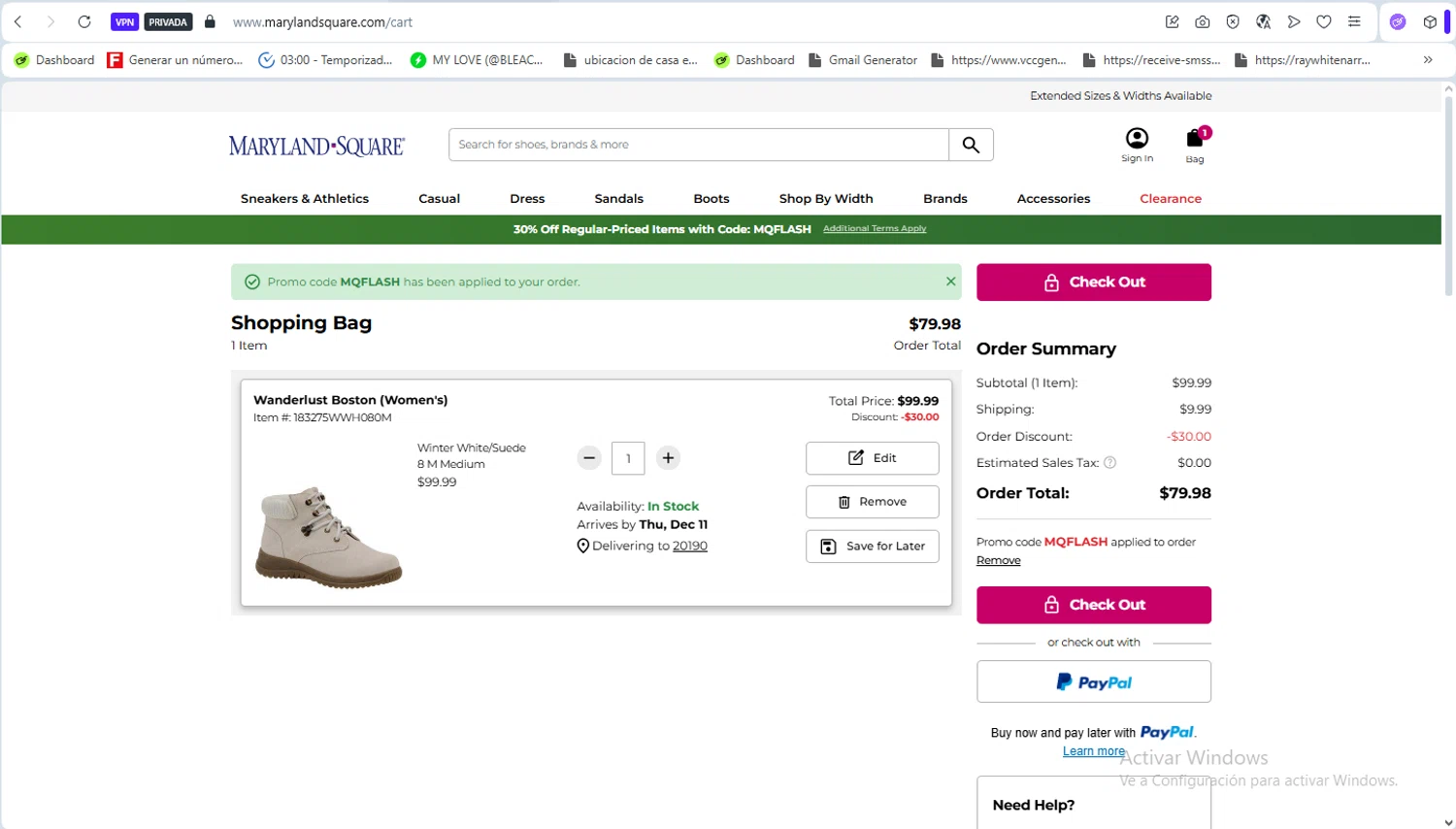Click the Wanderlust Boston boot thumbnail
Screen dimensions: 1456x829
pos(329,537)
